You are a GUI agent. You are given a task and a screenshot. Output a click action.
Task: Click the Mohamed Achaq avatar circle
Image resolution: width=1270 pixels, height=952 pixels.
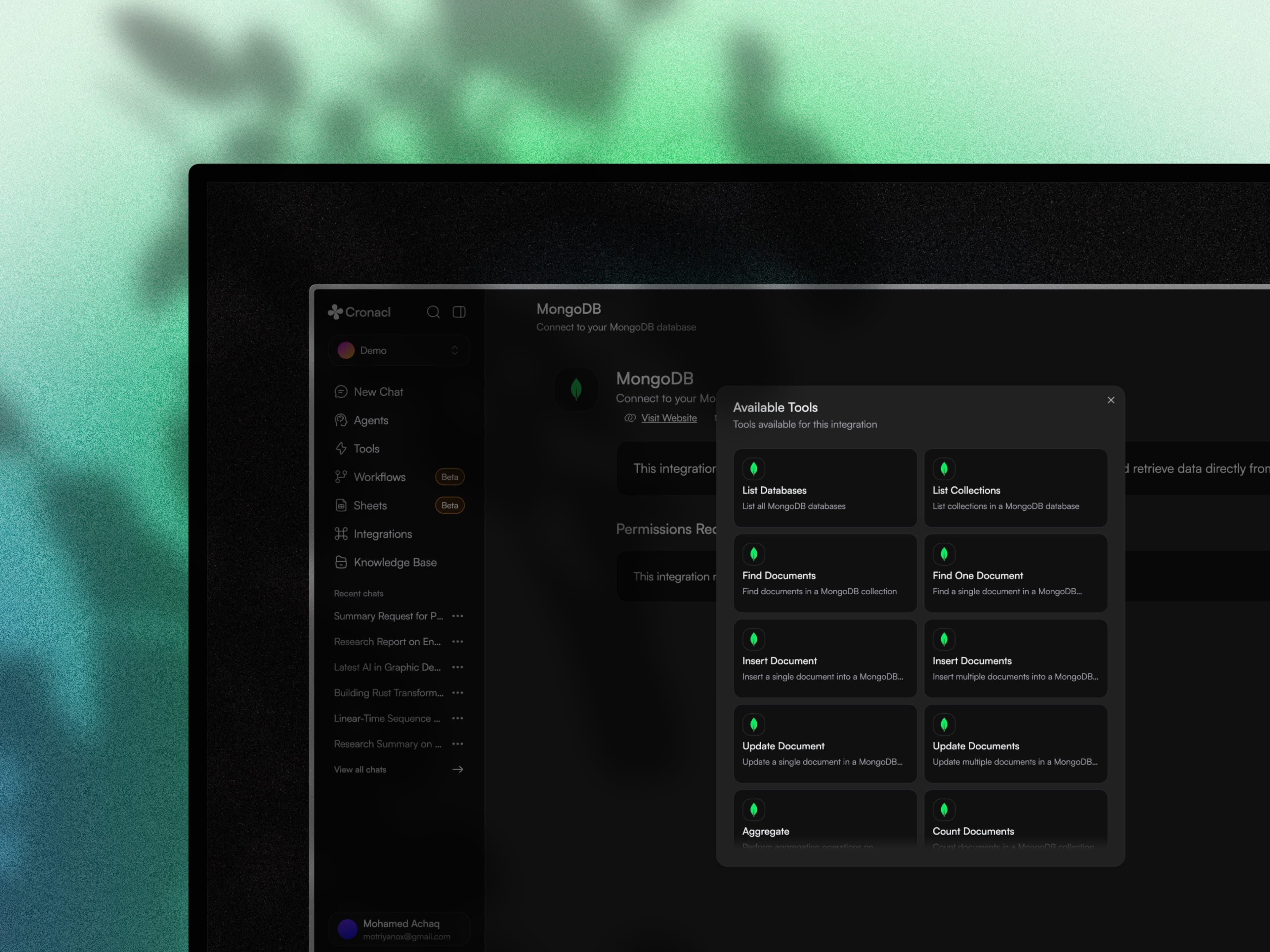point(347,929)
